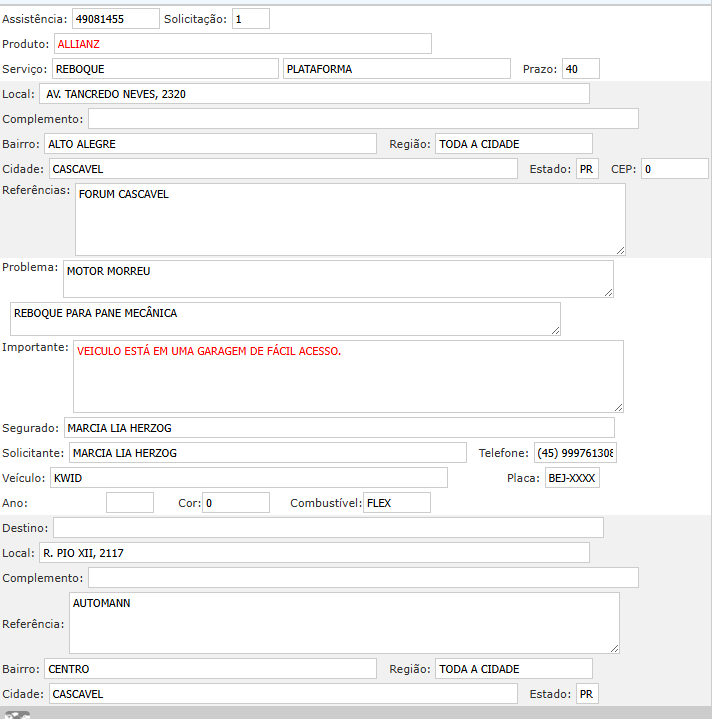
Task: Click the empty Ano field
Action: coord(129,503)
